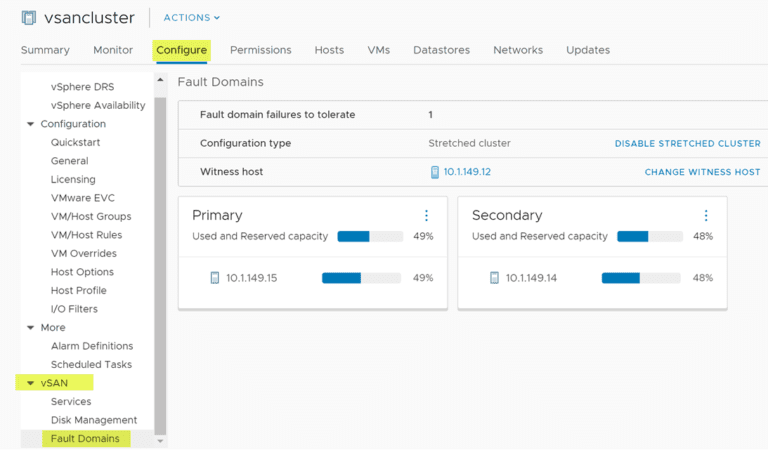This screenshot has width=768, height=450.
Task: Click Secondary used capacity progress bar
Action: [649, 237]
